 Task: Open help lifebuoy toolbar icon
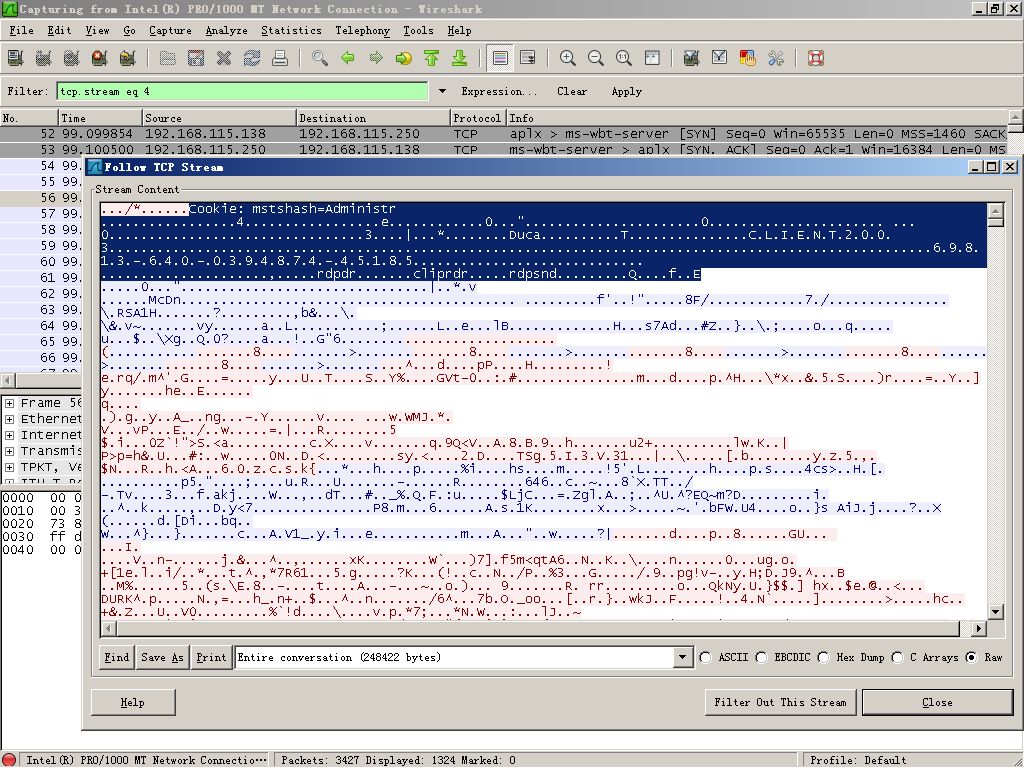815,58
